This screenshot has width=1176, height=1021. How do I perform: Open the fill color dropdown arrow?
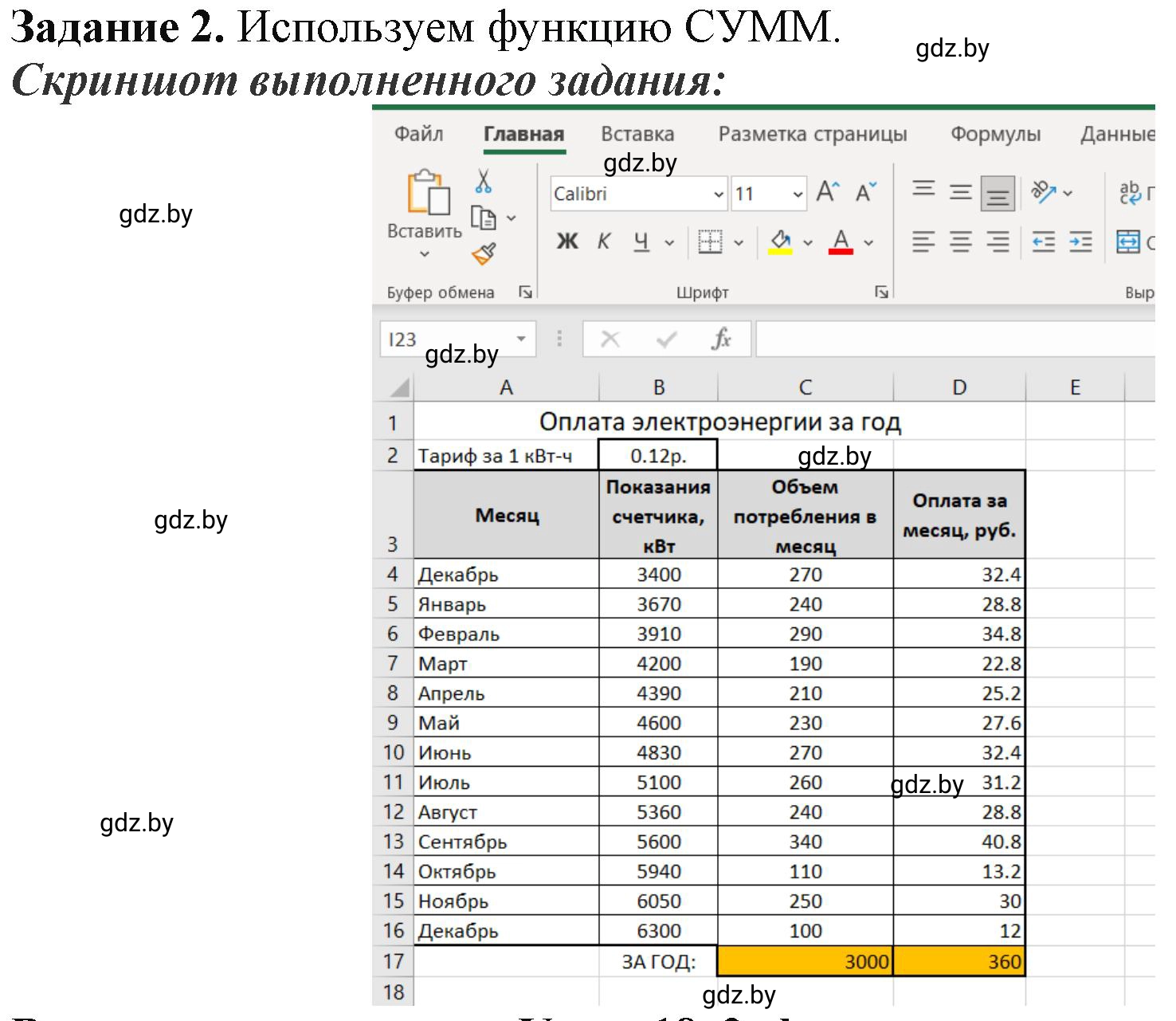coord(808,242)
